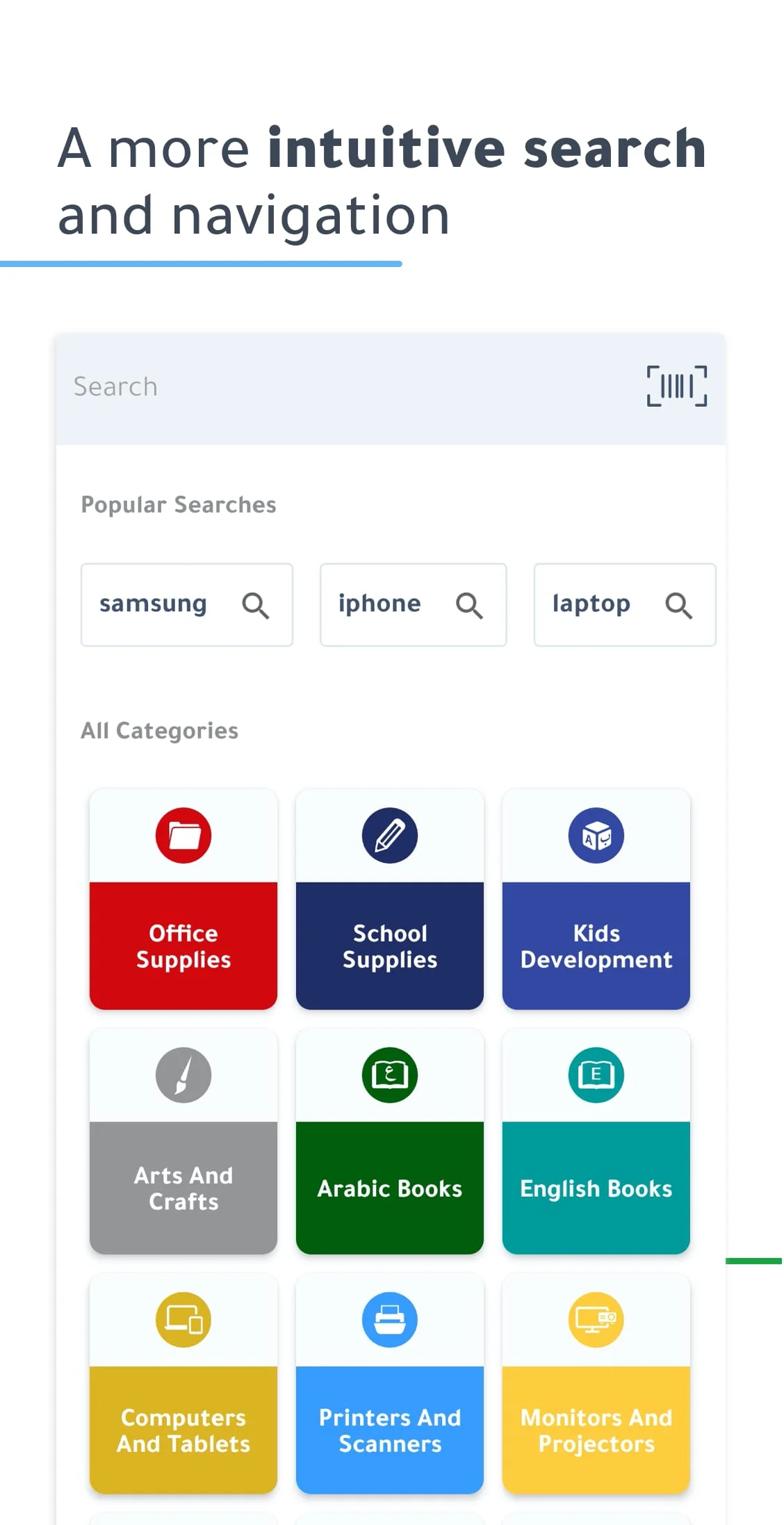784x1525 pixels.
Task: Click the paintbrush icon on Arts And Crafts
Action: tap(183, 1074)
